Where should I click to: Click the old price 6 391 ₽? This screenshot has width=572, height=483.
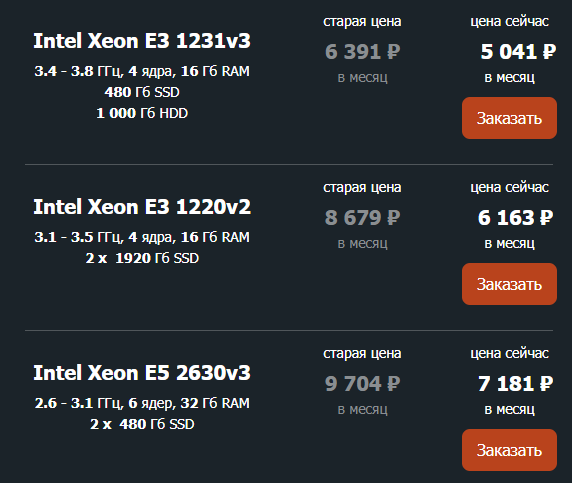point(363,51)
